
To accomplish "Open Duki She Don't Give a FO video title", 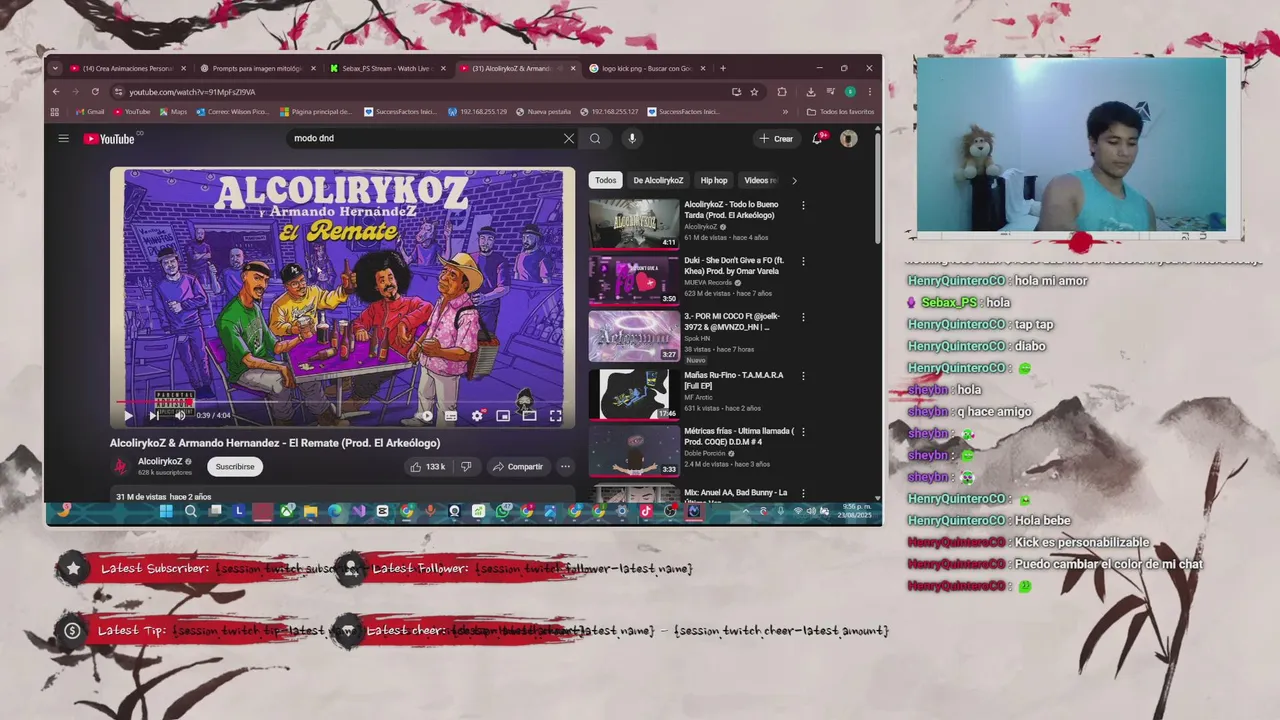I will click(x=734, y=265).
